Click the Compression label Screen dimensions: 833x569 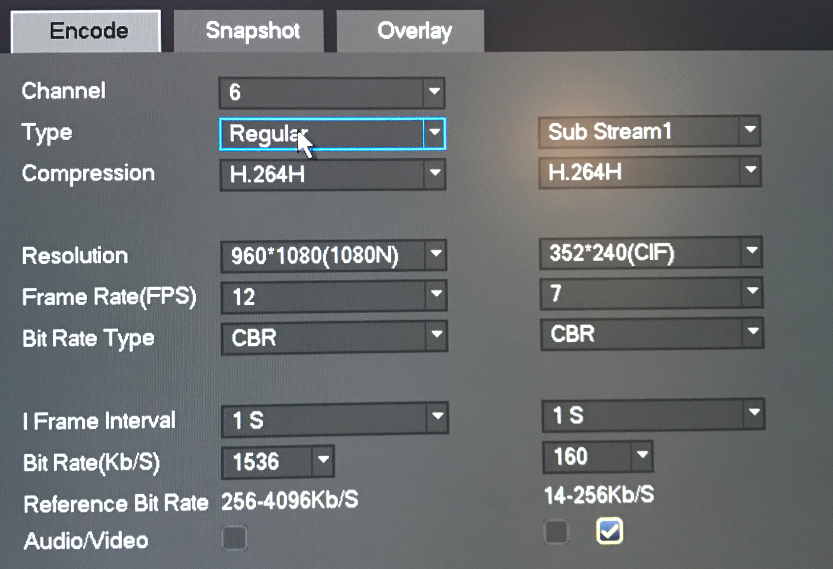tap(88, 174)
